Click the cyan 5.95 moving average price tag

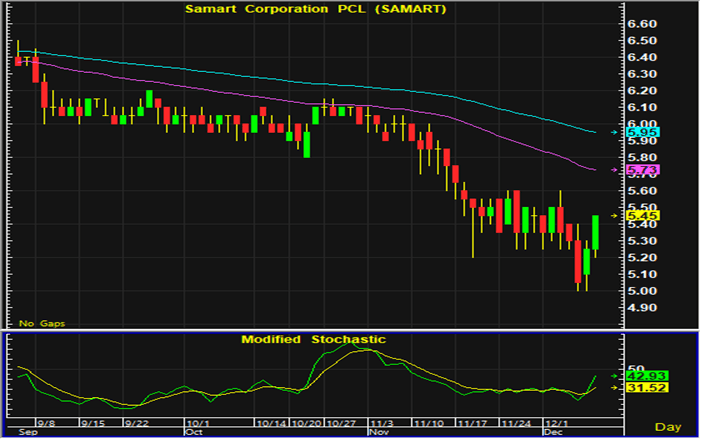pyautogui.click(x=638, y=132)
